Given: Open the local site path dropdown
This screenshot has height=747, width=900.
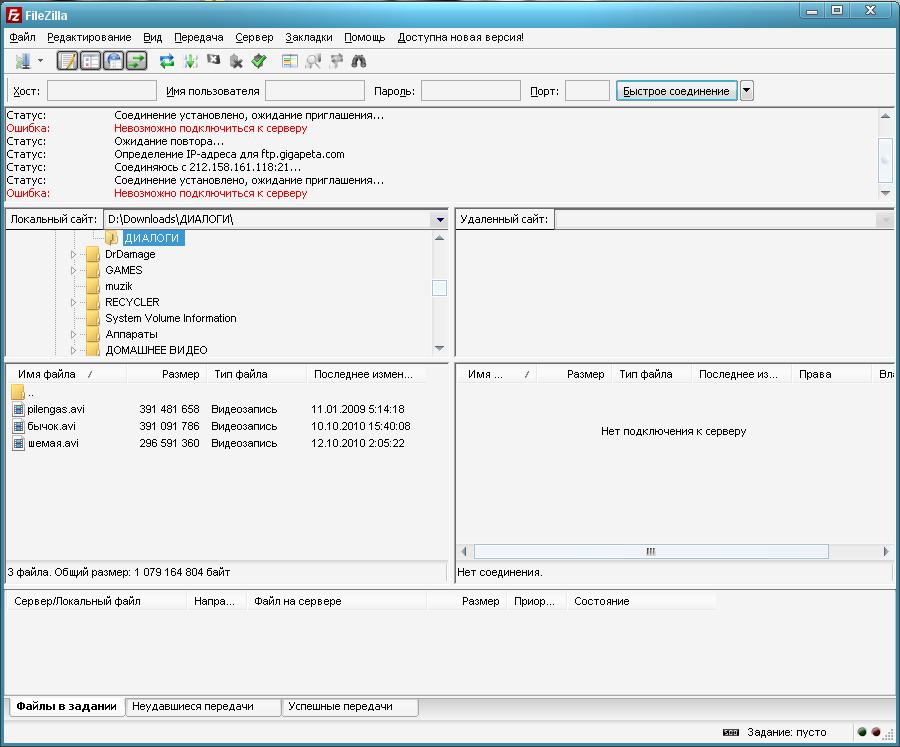Looking at the screenshot, I should [440, 219].
